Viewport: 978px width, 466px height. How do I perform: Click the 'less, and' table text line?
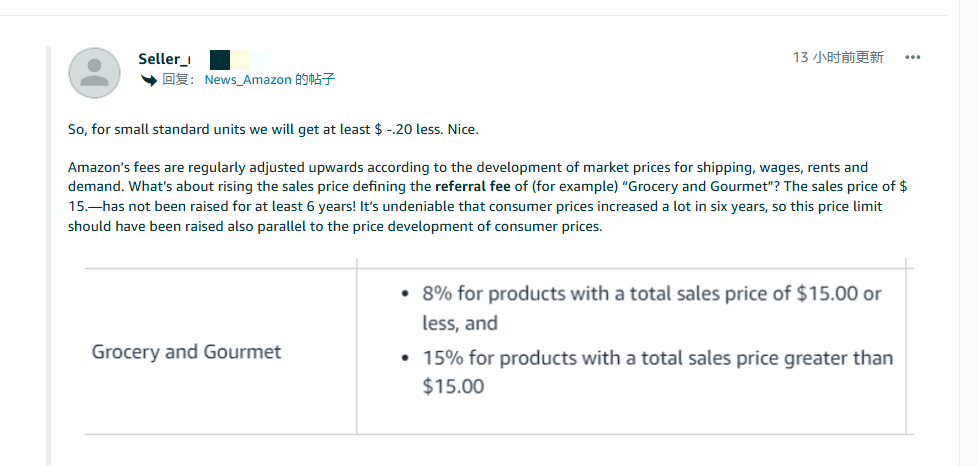pyautogui.click(x=460, y=323)
